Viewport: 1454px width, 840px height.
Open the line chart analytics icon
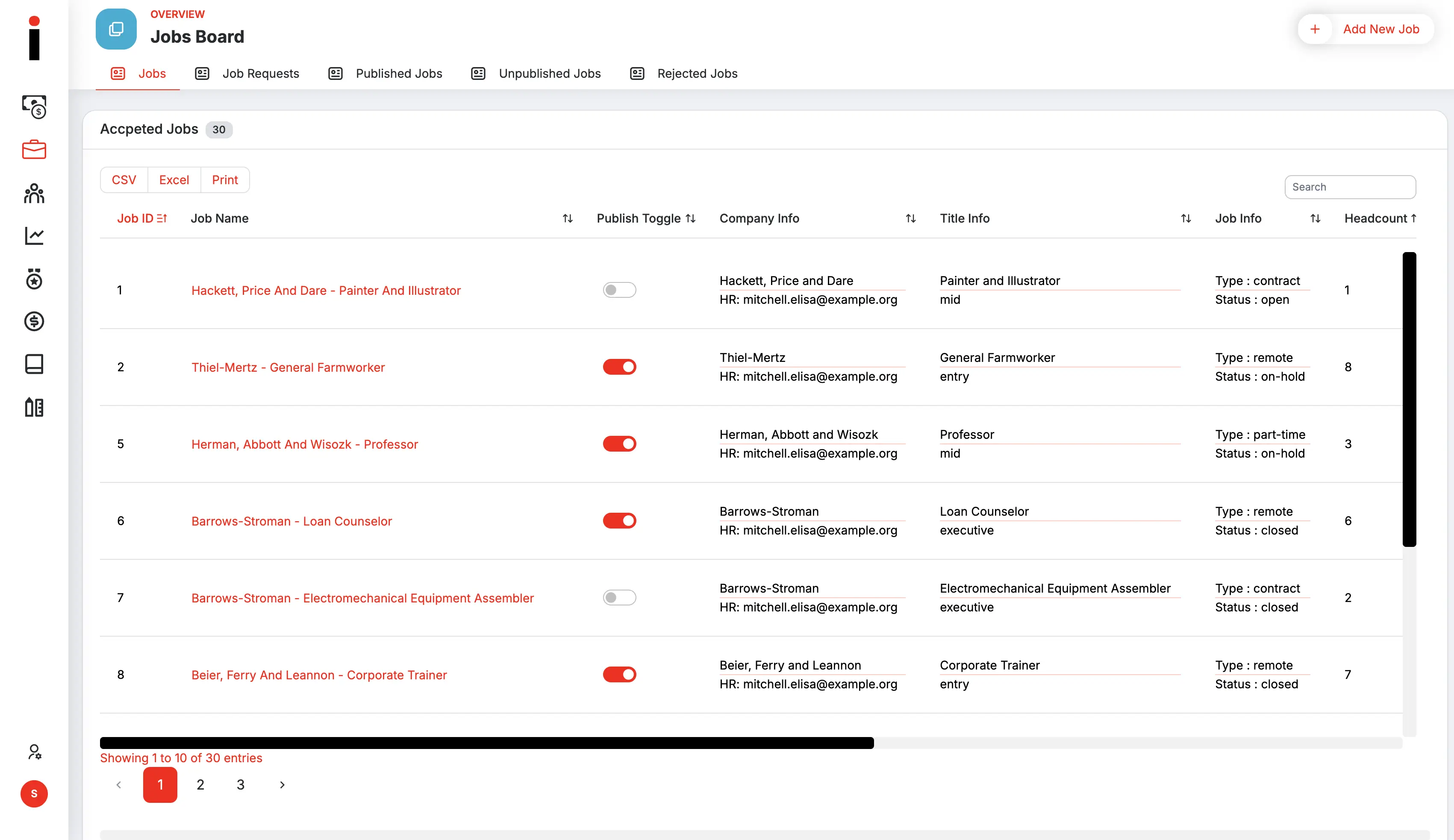tap(34, 236)
